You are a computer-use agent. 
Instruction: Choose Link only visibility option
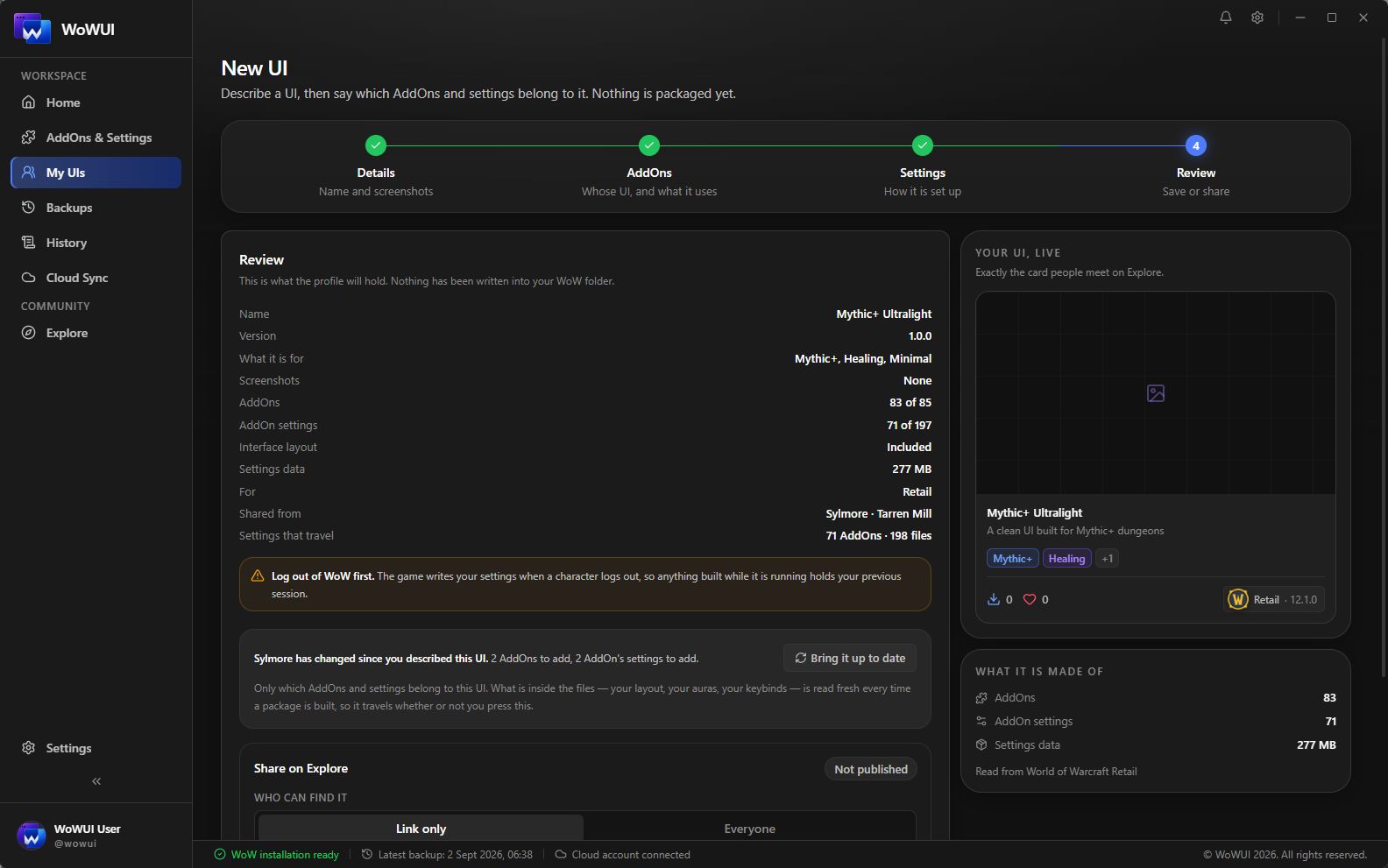tap(421, 829)
